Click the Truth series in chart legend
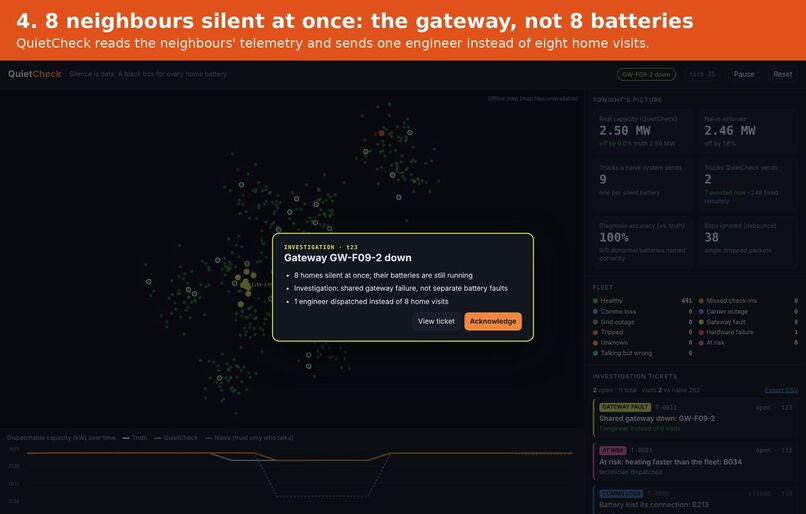 pos(135,438)
